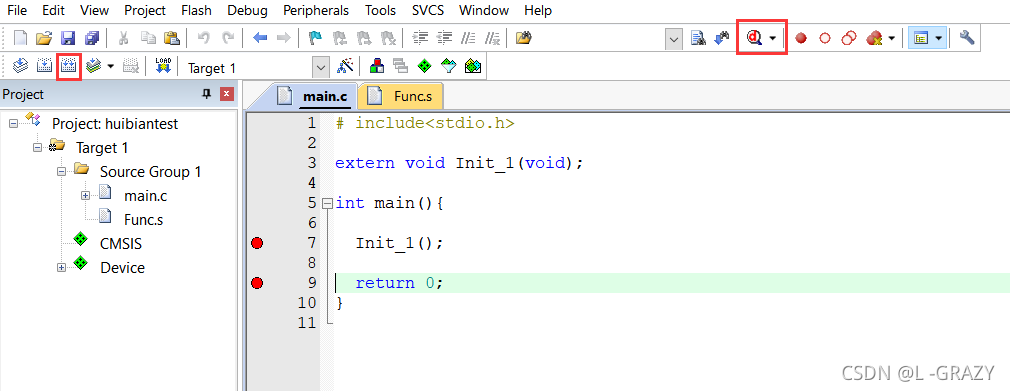Open Options for Target with the magic wand icon
Image resolution: width=1010 pixels, height=391 pixels.
[x=345, y=66]
